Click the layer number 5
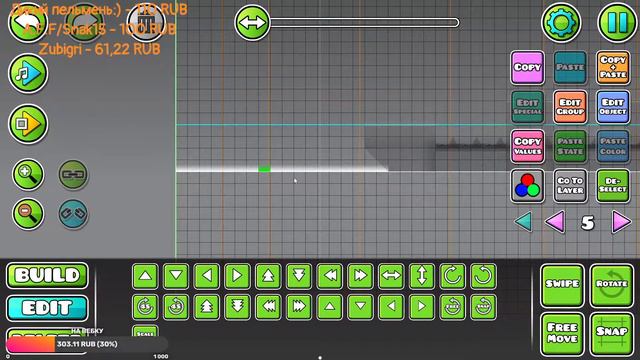This screenshot has width=640, height=360. 587,223
